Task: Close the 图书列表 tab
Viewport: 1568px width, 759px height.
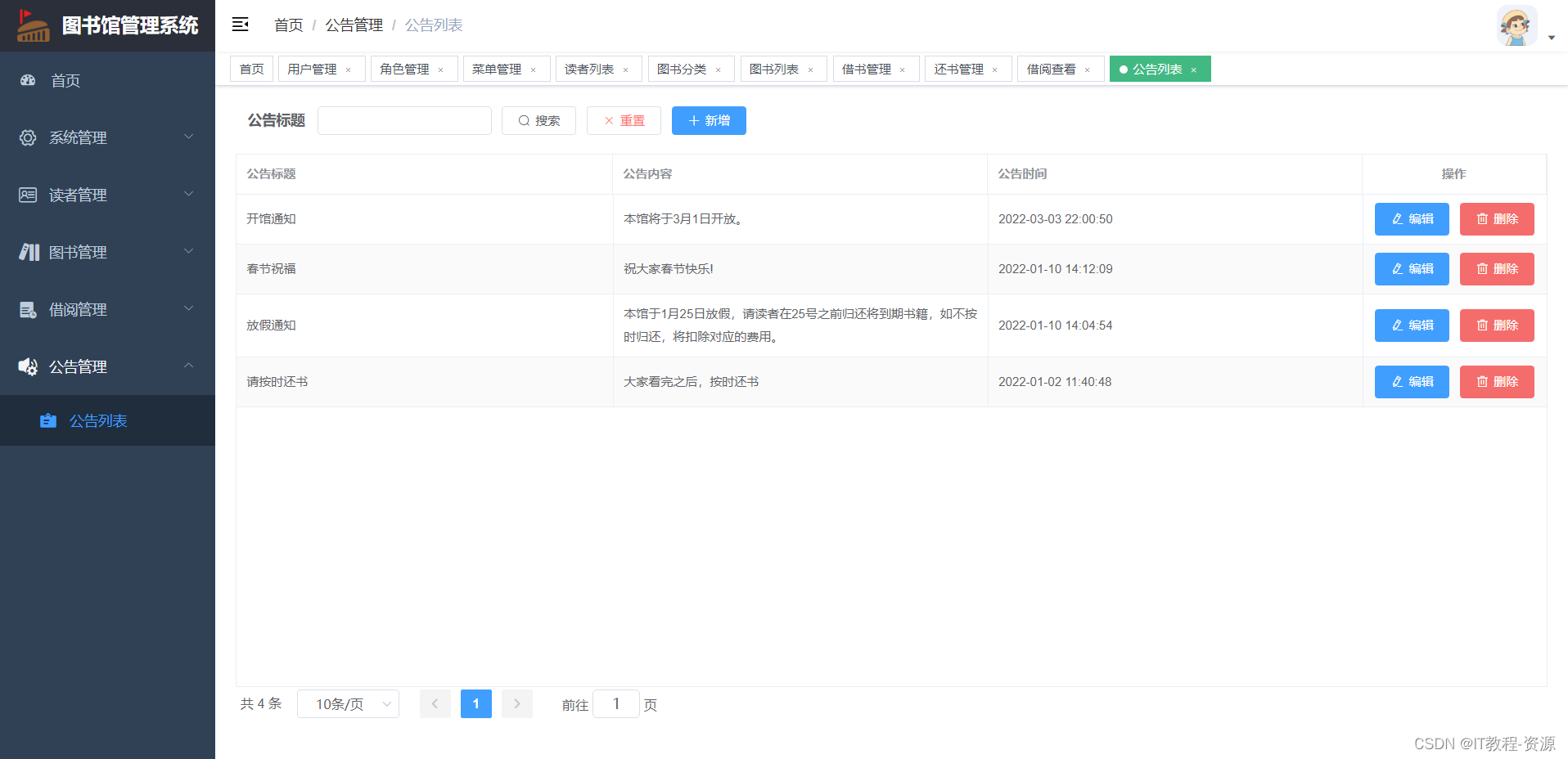Action: [811, 70]
